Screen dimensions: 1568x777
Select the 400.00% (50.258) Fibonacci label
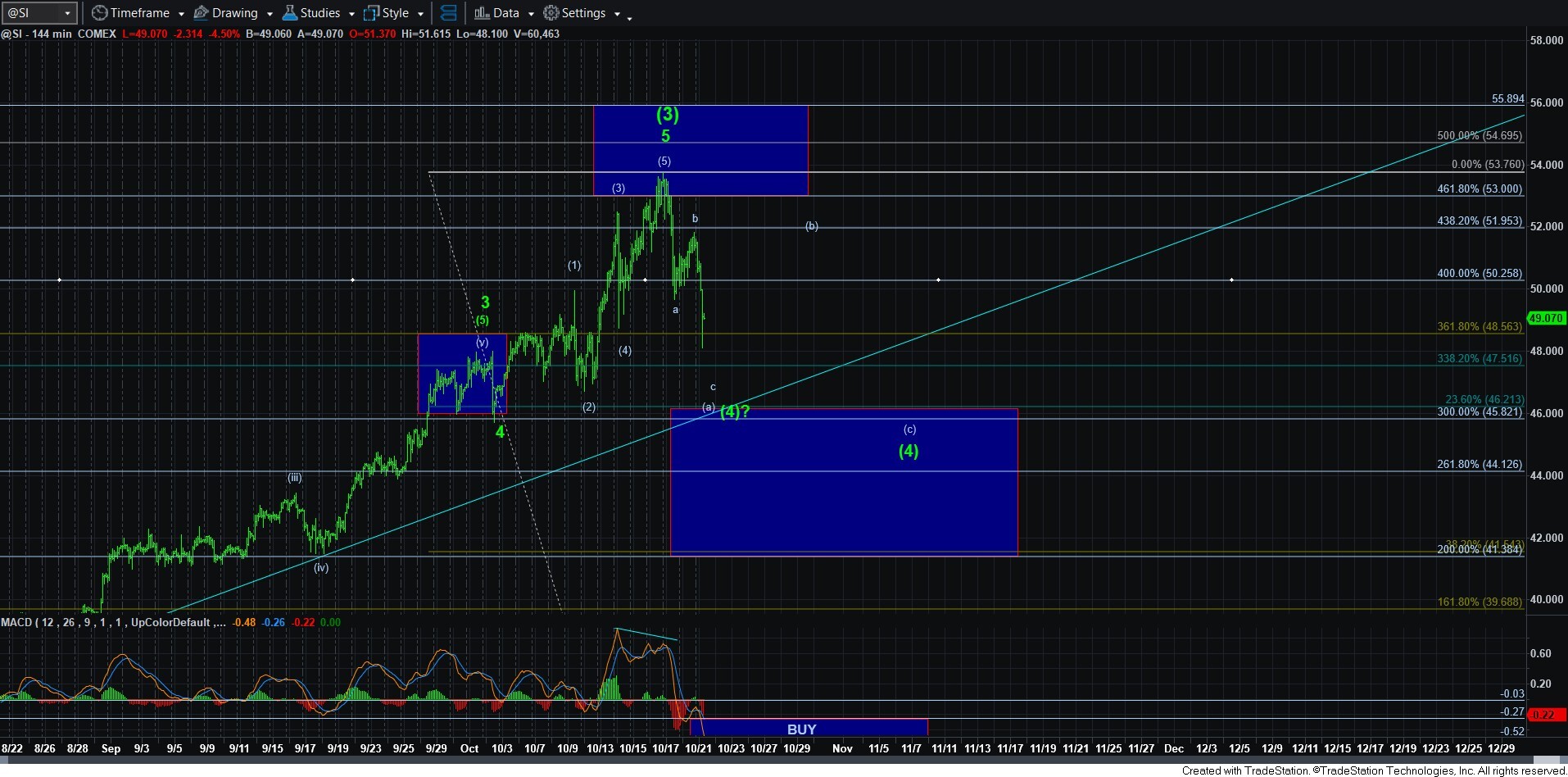[x=1479, y=273]
